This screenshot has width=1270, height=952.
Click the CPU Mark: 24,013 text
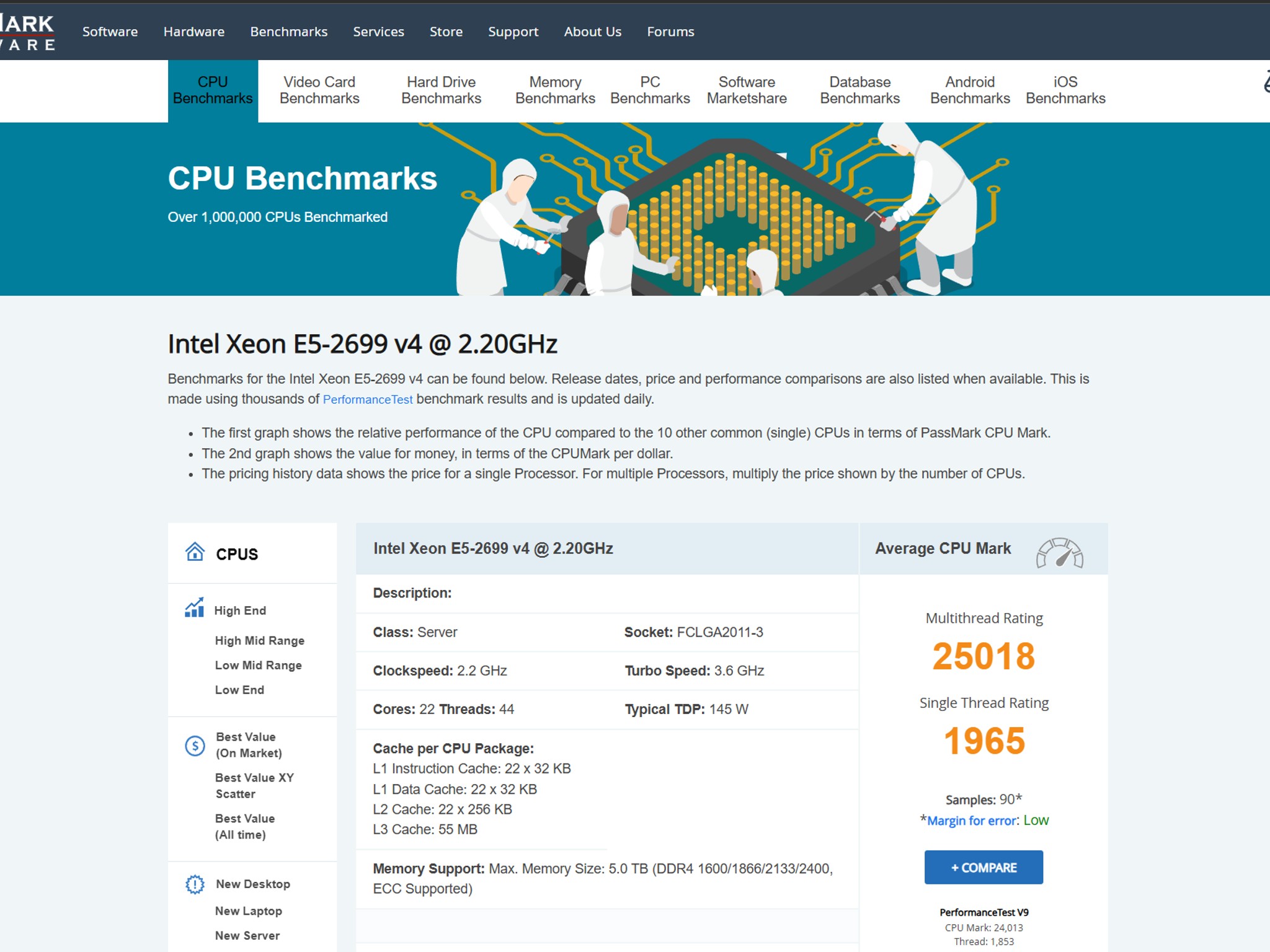tap(984, 928)
